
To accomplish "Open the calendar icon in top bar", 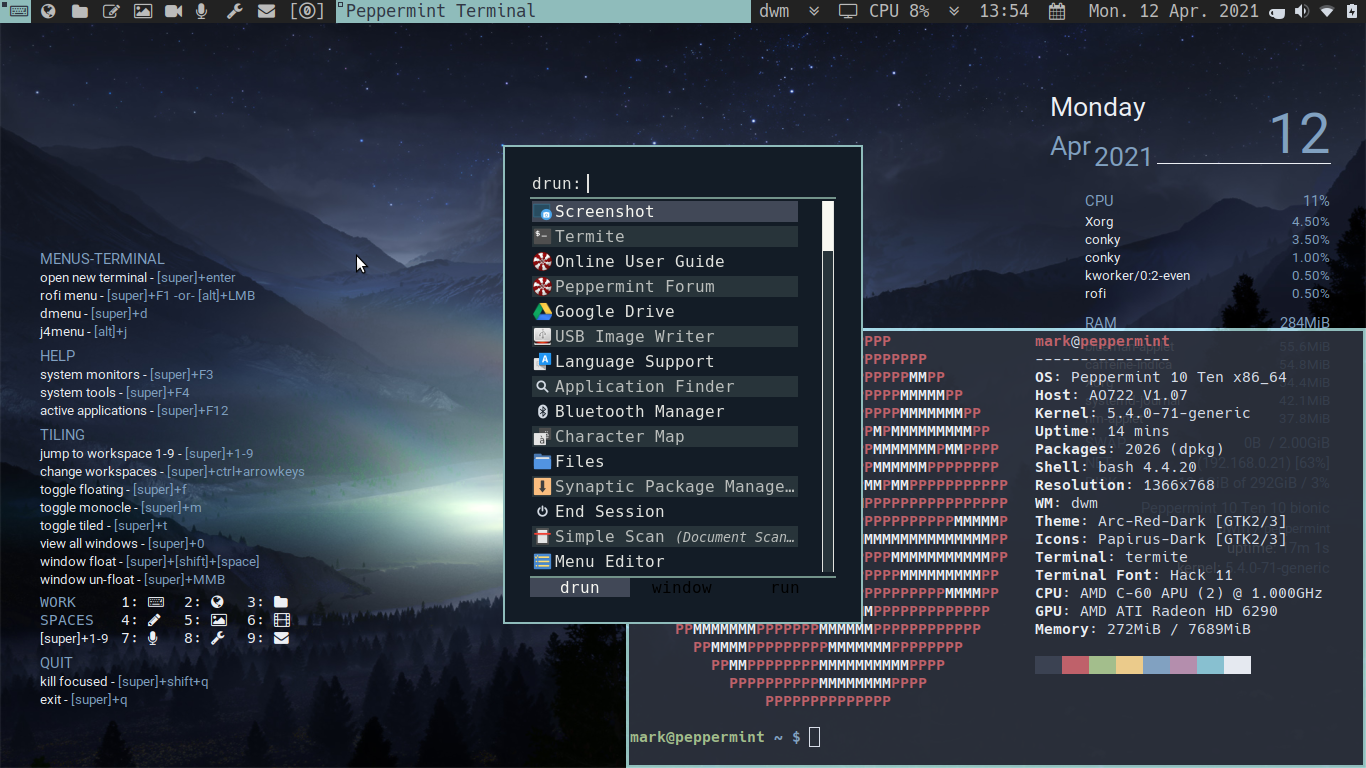I will (x=1057, y=11).
